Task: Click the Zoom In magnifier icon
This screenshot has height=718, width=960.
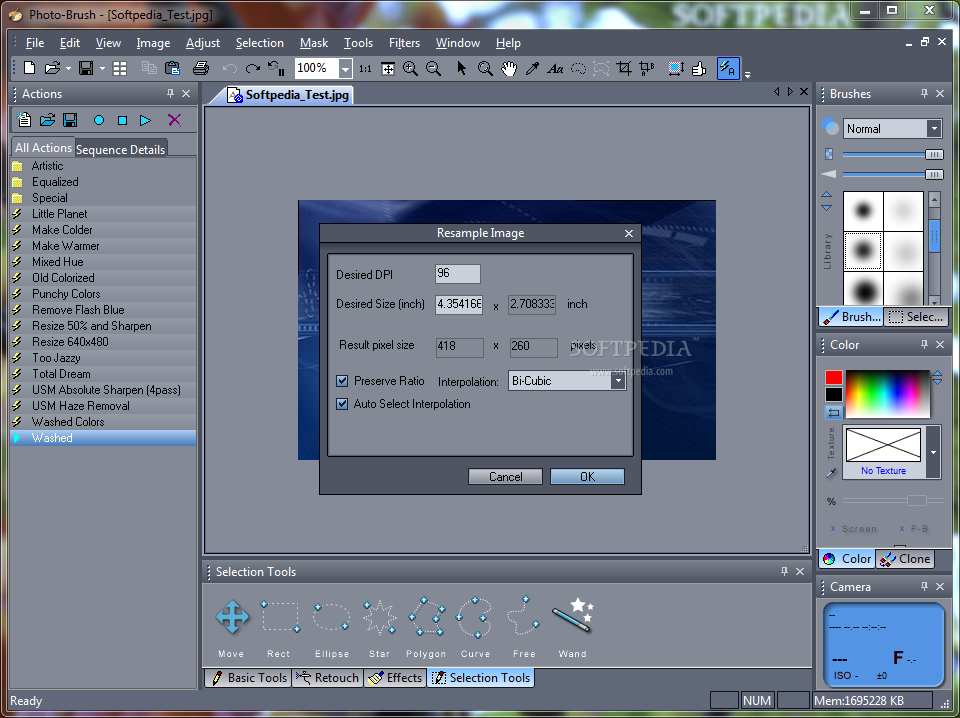Action: pyautogui.click(x=410, y=68)
